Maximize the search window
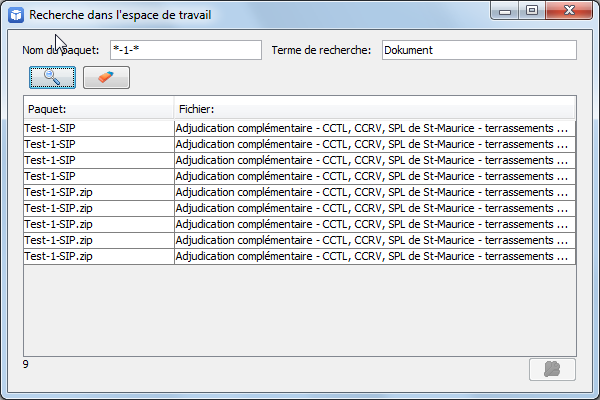Image resolution: width=600 pixels, height=400 pixels. (532, 10)
